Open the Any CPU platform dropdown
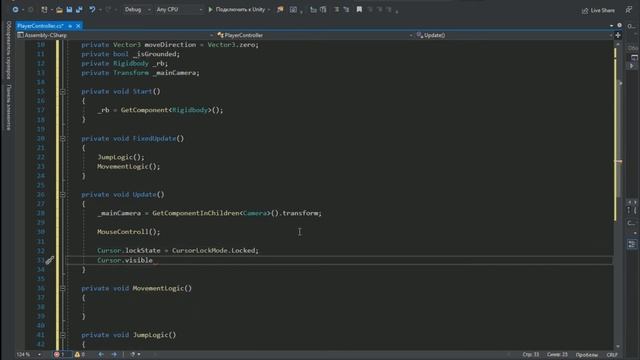This screenshot has width=640, height=360. point(179,9)
